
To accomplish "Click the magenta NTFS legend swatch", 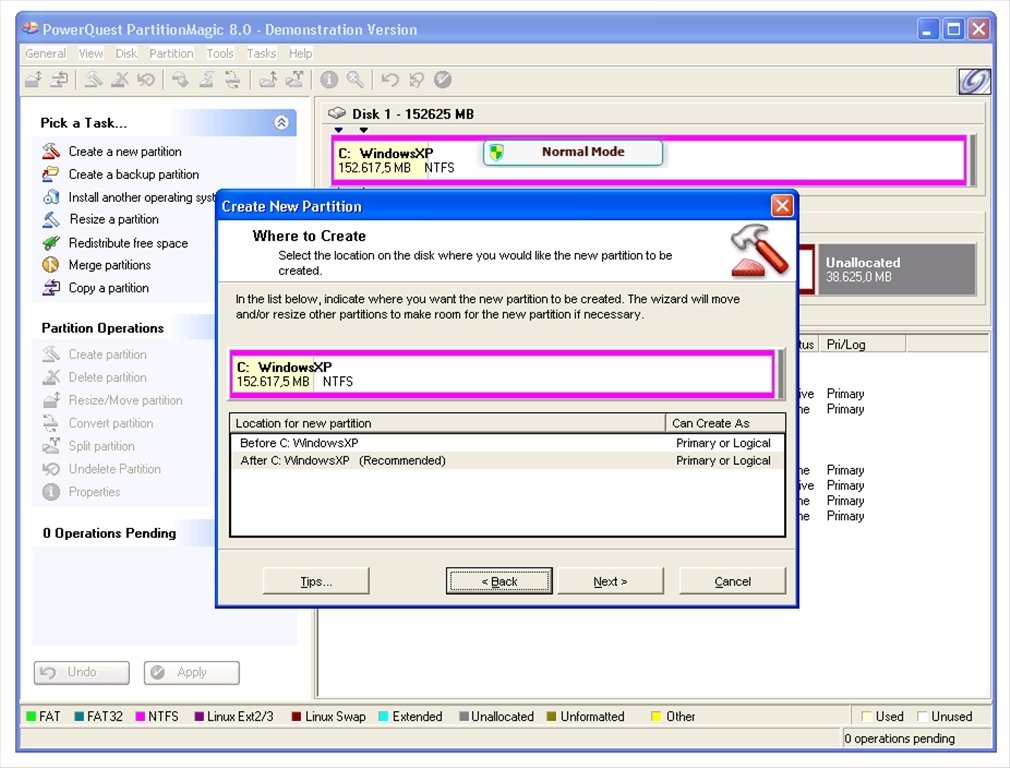I will click(x=140, y=716).
